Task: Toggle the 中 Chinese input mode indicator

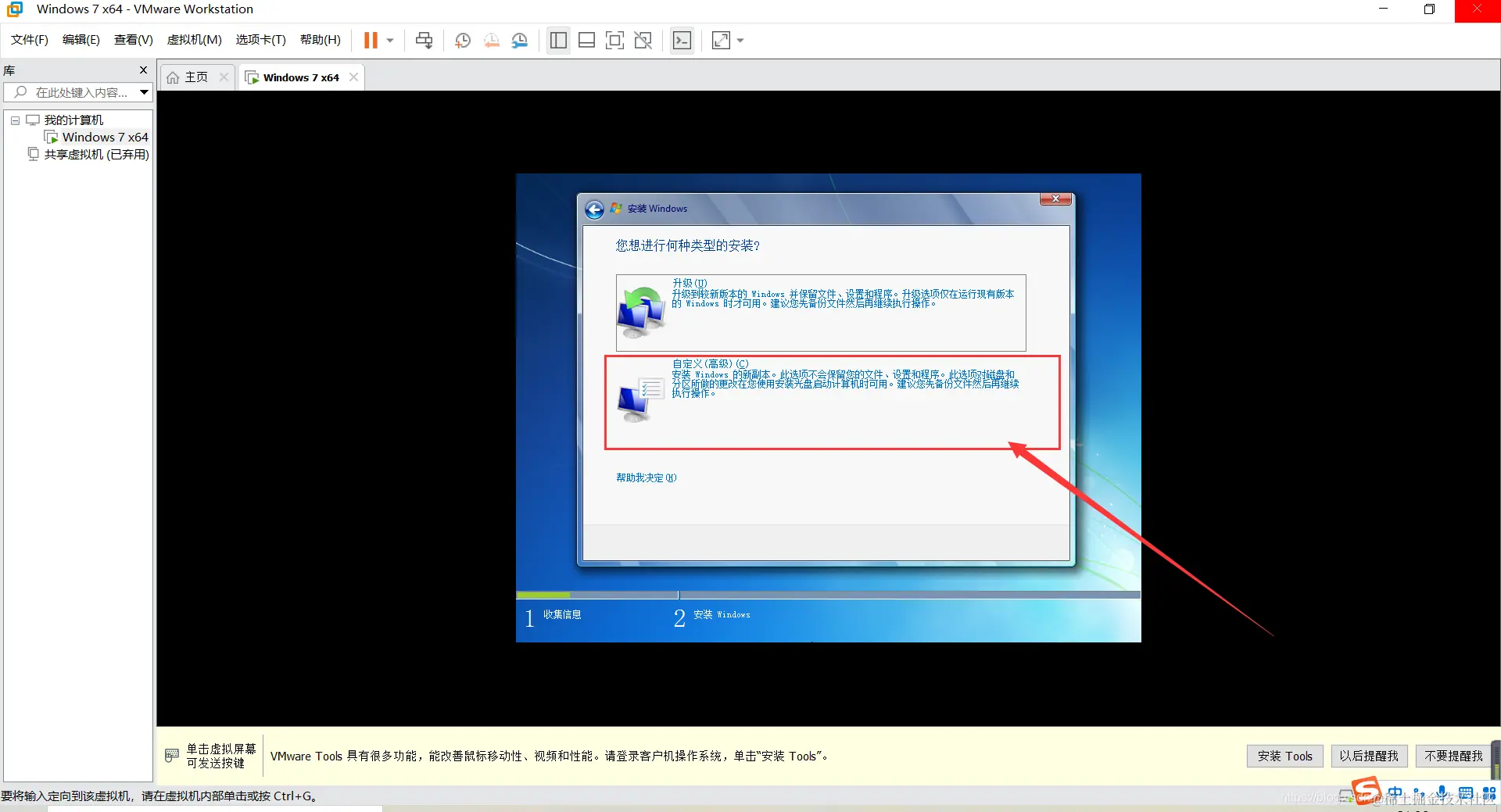Action: click(1395, 794)
